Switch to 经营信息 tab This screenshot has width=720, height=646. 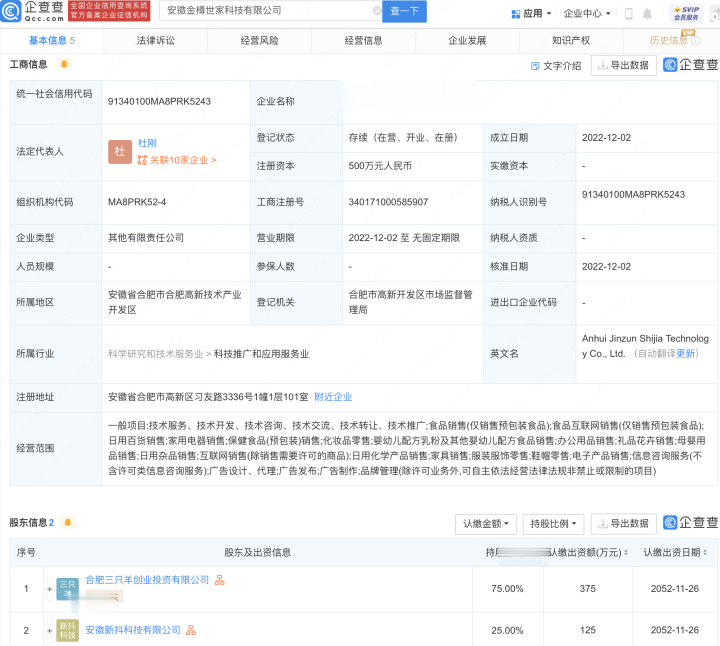[363, 41]
